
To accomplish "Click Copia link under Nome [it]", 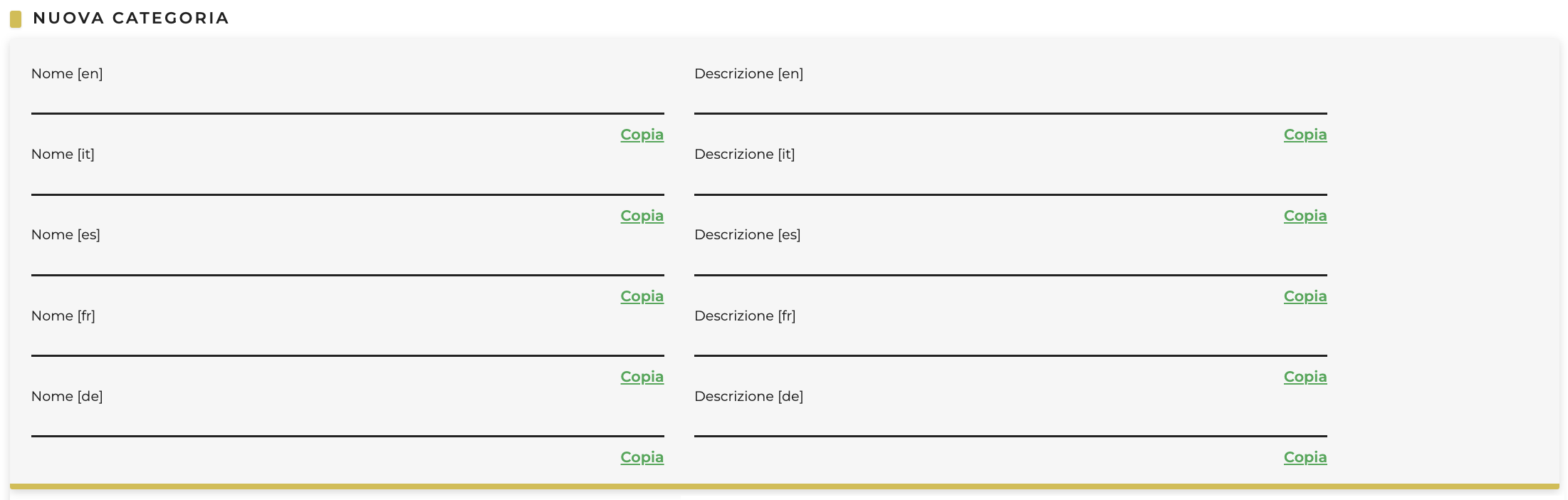I will tap(642, 216).
